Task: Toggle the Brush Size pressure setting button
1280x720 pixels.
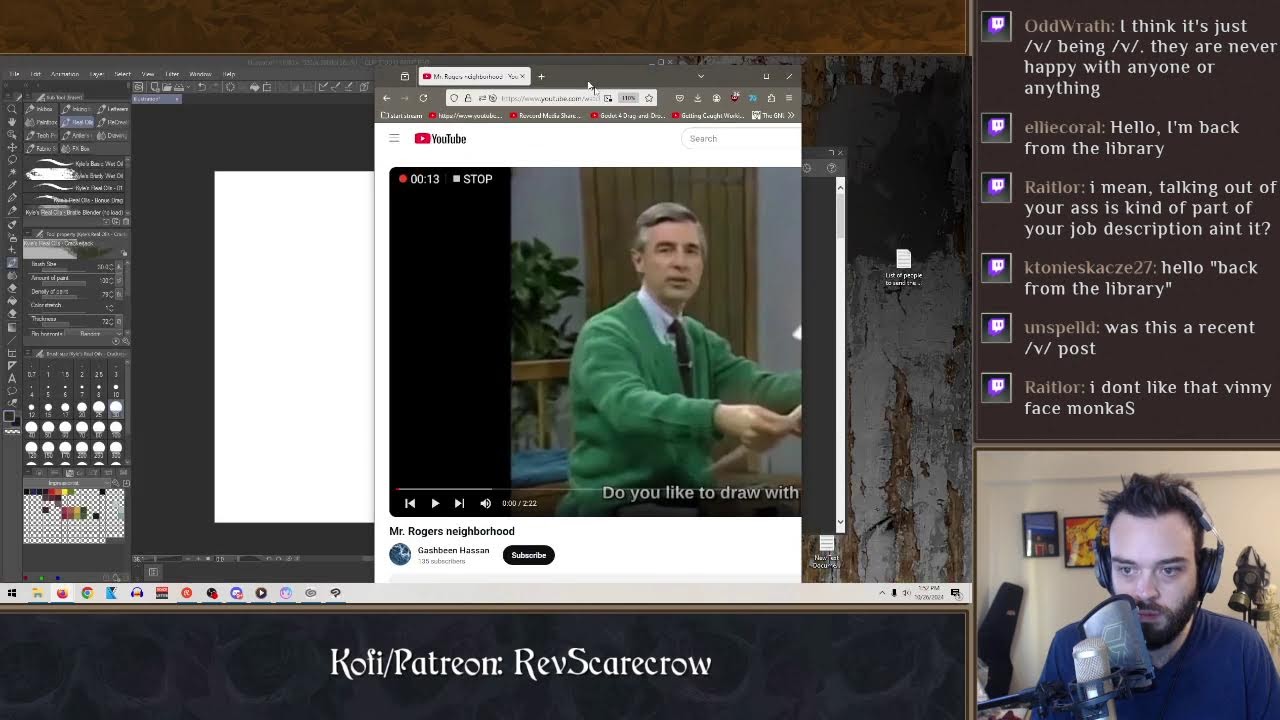Action: click(119, 266)
